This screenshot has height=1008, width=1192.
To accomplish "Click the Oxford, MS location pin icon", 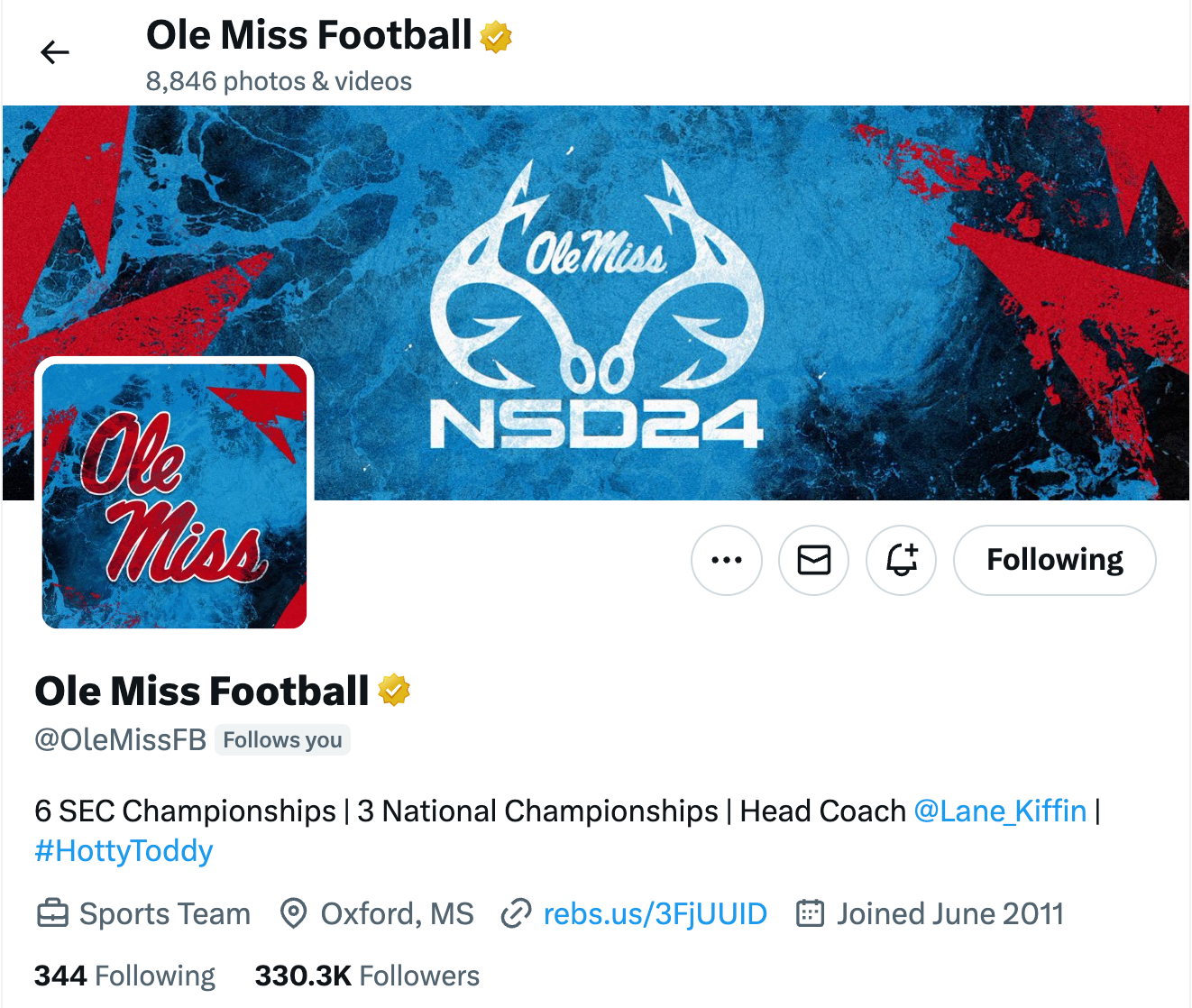I will tap(293, 914).
